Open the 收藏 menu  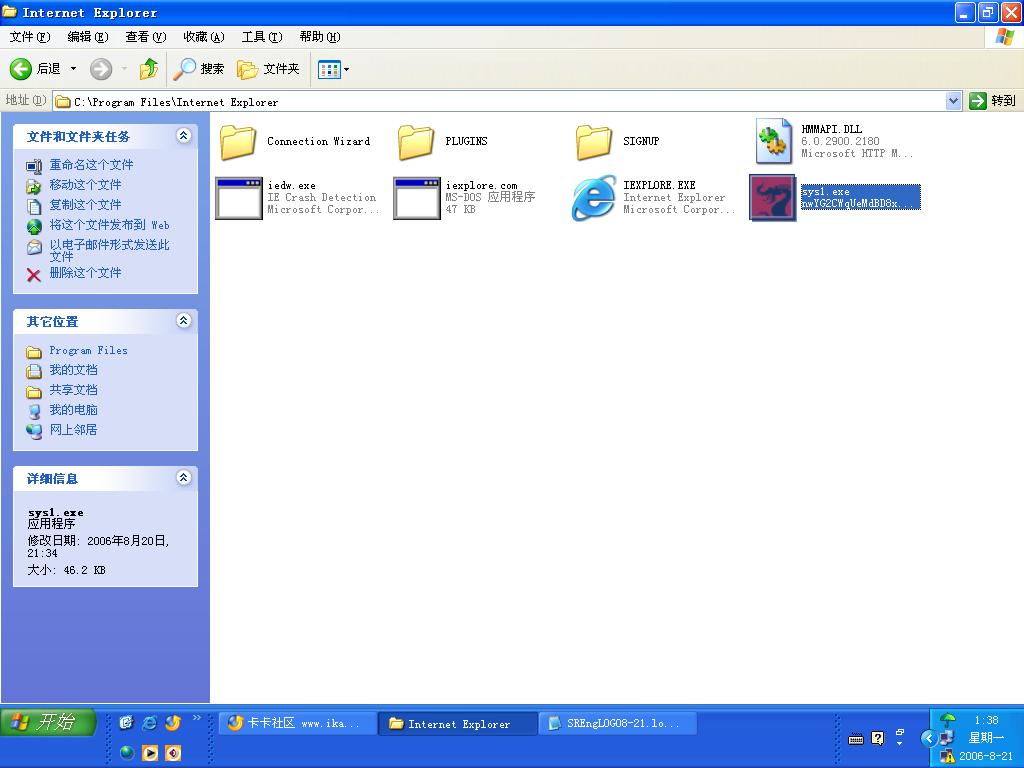point(204,37)
